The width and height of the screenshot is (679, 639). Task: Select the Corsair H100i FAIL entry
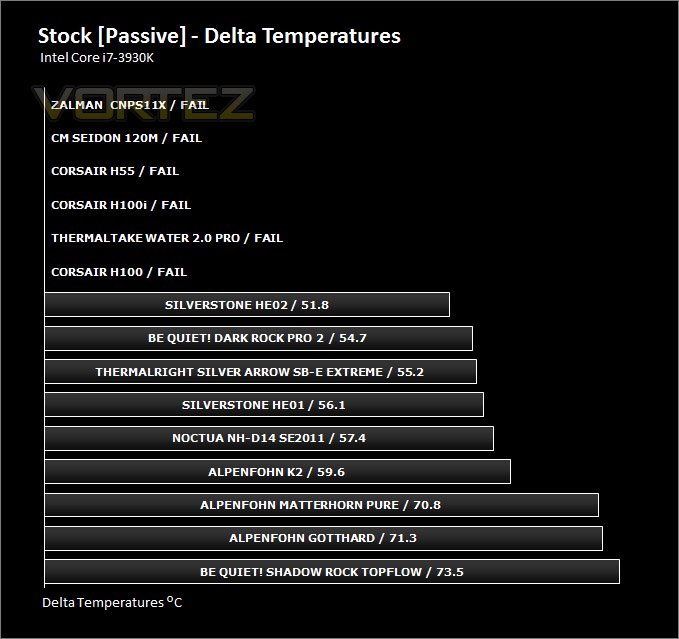[x=121, y=205]
